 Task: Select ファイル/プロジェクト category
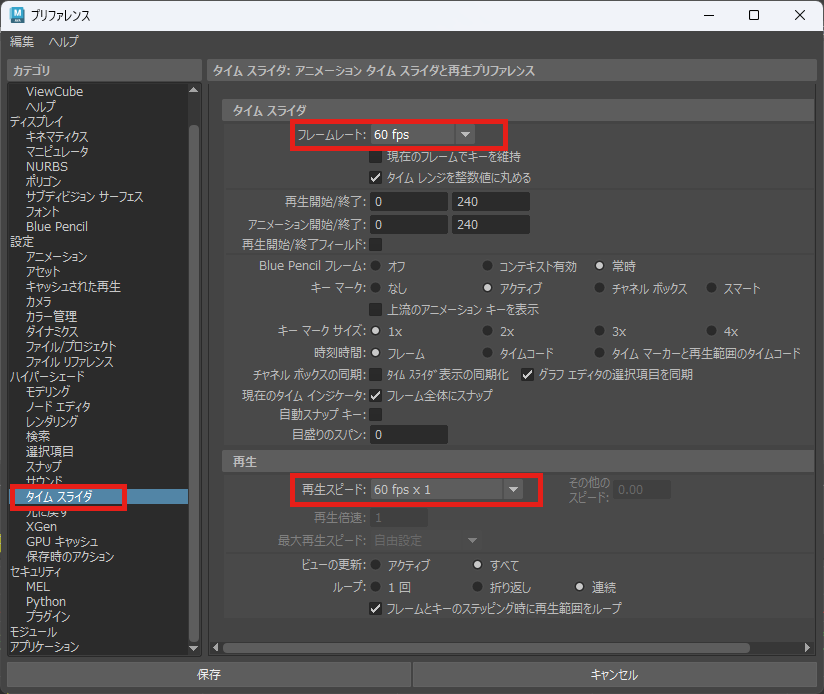coord(71,346)
